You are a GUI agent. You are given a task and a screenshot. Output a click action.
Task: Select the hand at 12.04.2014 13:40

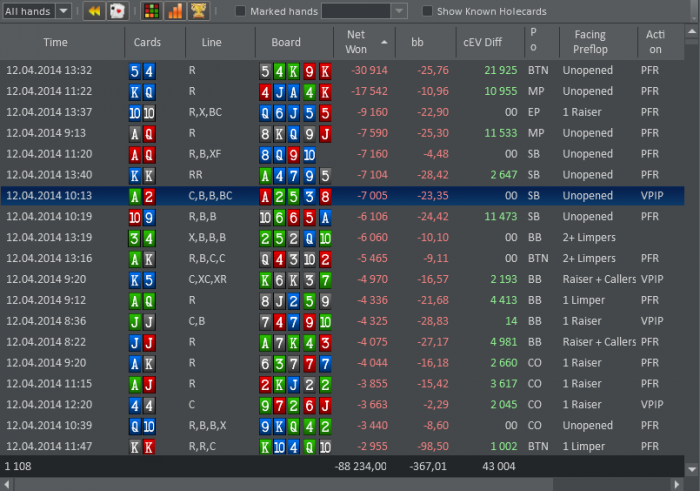(x=342, y=175)
